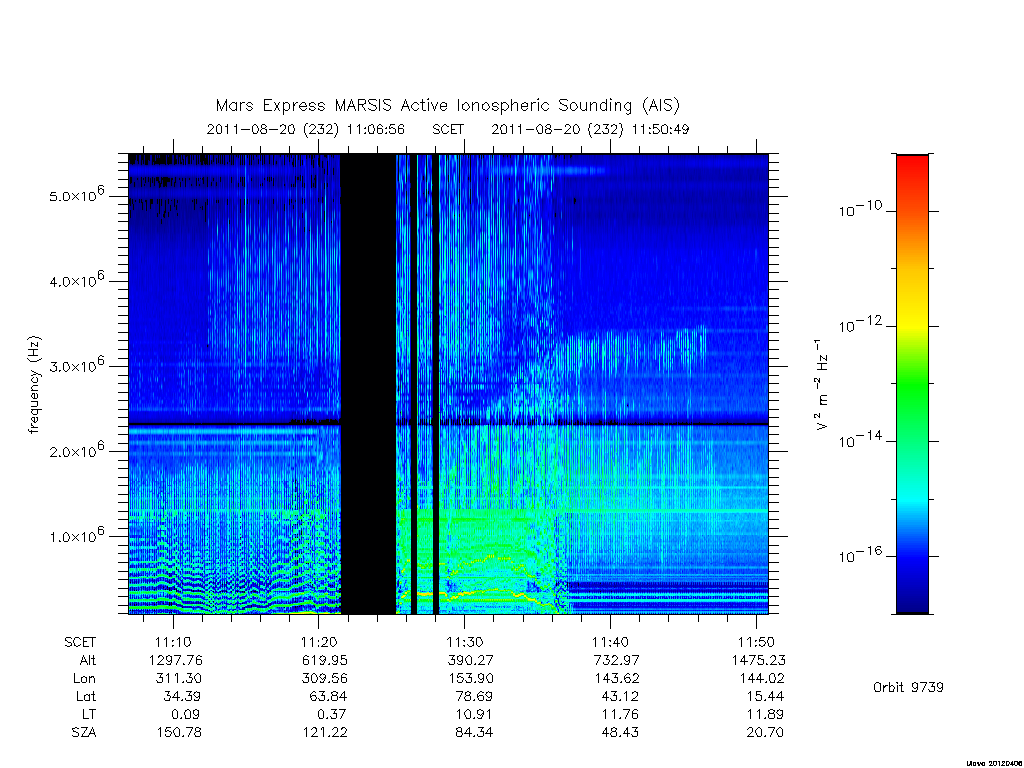Click the plot title 'Mars Express MARSIS Active Ionospheric Sounding (AIS)'
This screenshot has height=768, width=1024.
click(x=447, y=106)
